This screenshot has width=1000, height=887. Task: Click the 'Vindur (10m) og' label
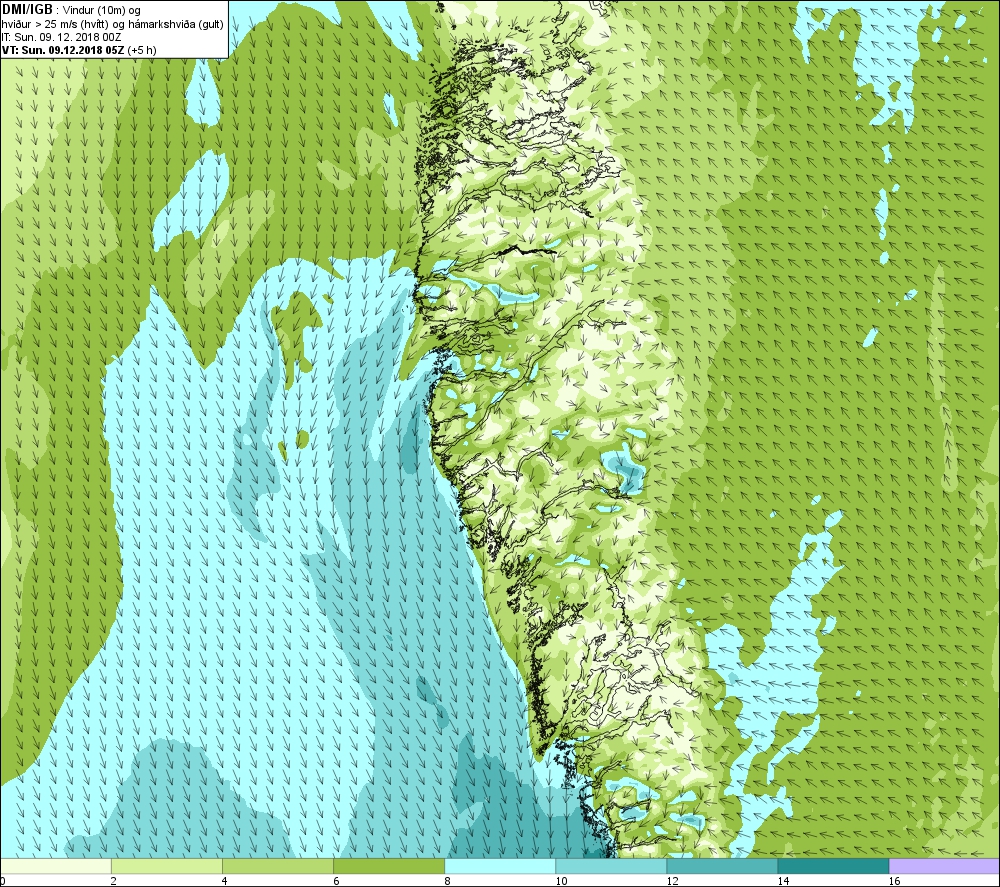coord(101,11)
